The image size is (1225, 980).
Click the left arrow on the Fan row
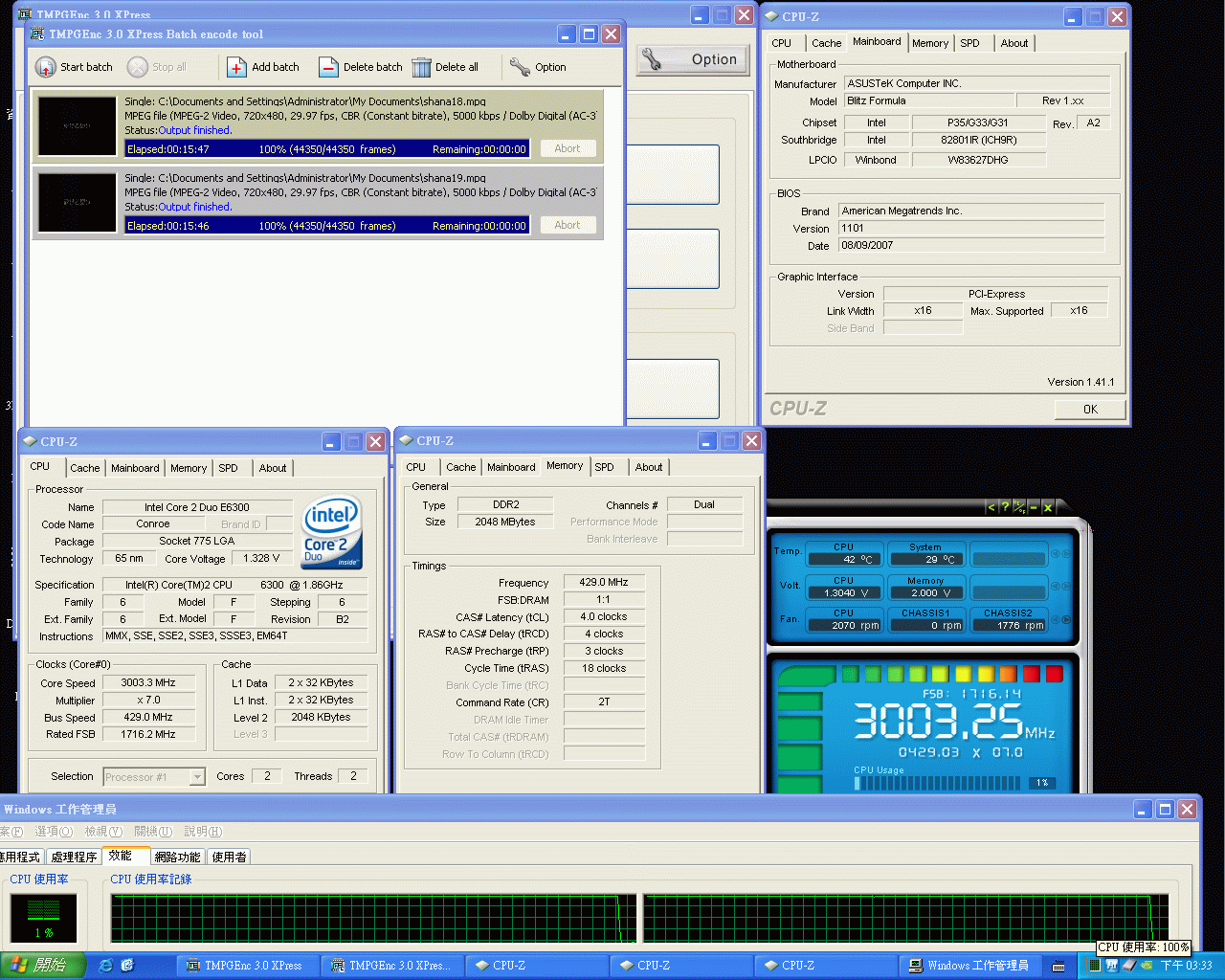coord(1056,619)
